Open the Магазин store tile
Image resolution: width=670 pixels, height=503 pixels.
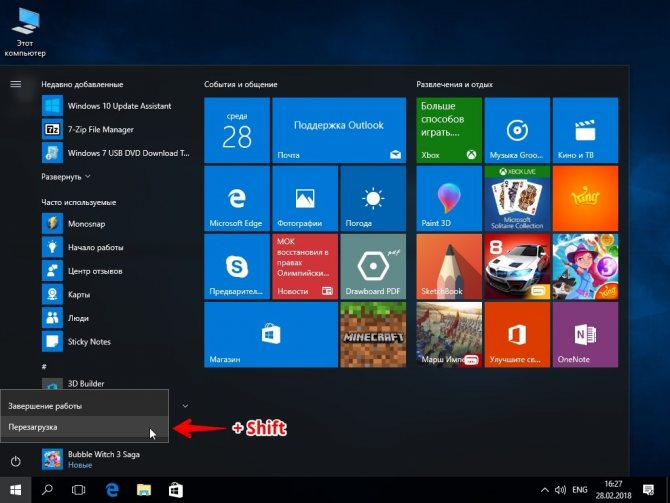point(271,335)
